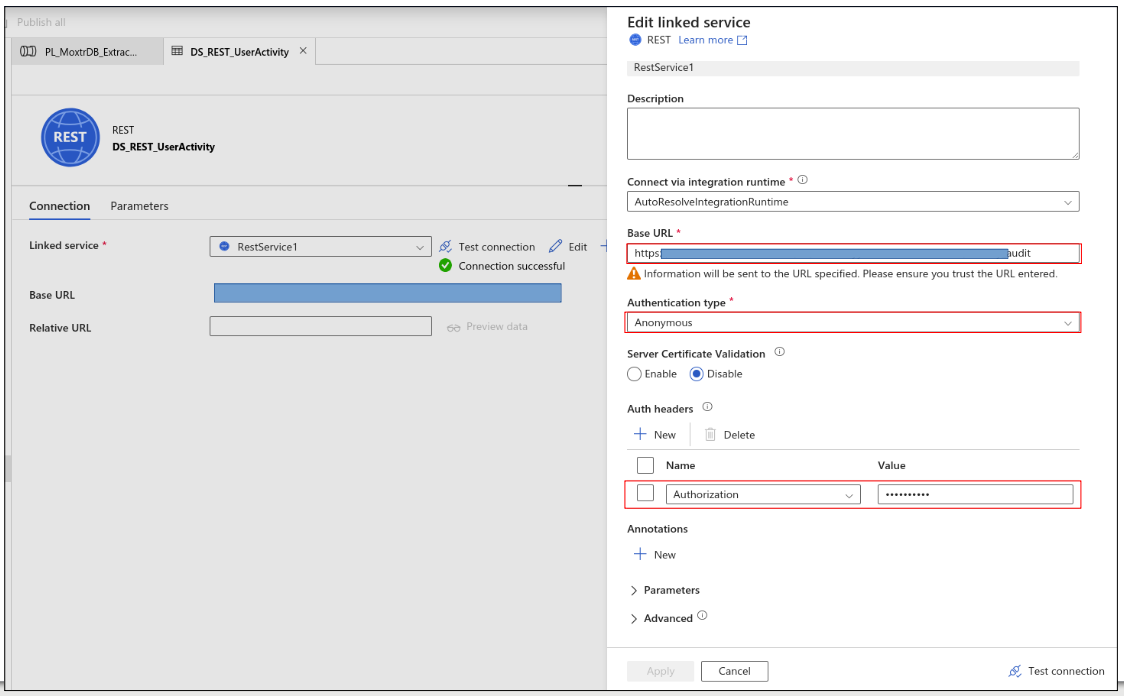
Task: Click the Preview data glasses icon
Action: click(453, 328)
